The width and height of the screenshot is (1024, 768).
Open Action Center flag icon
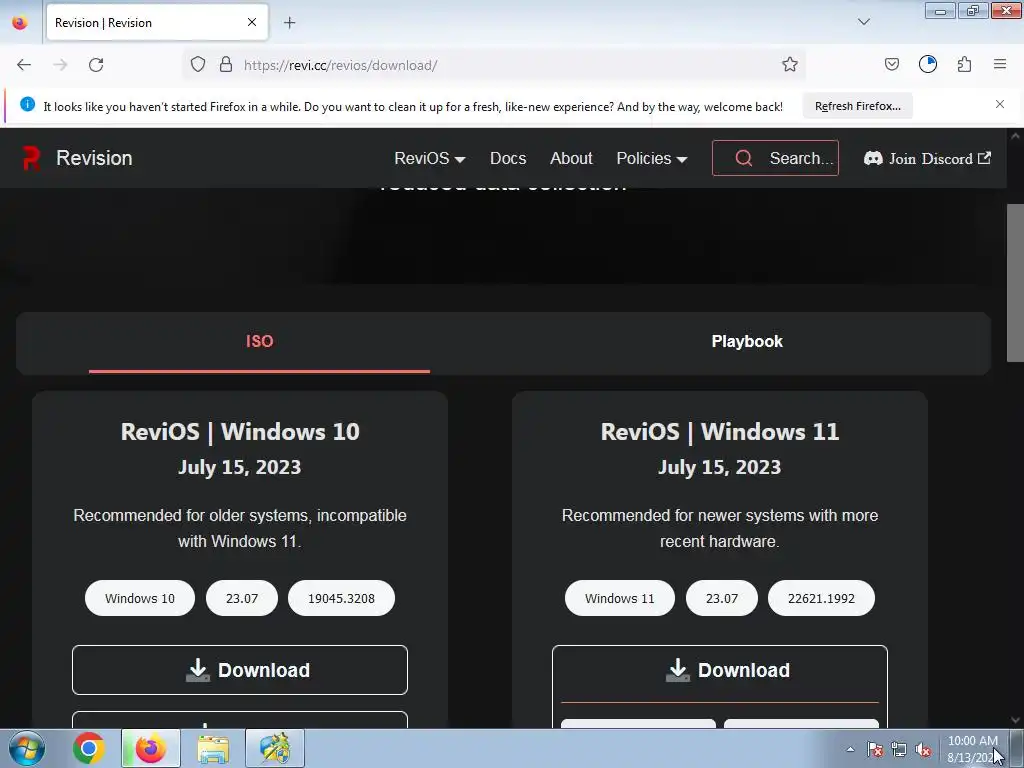coord(875,749)
